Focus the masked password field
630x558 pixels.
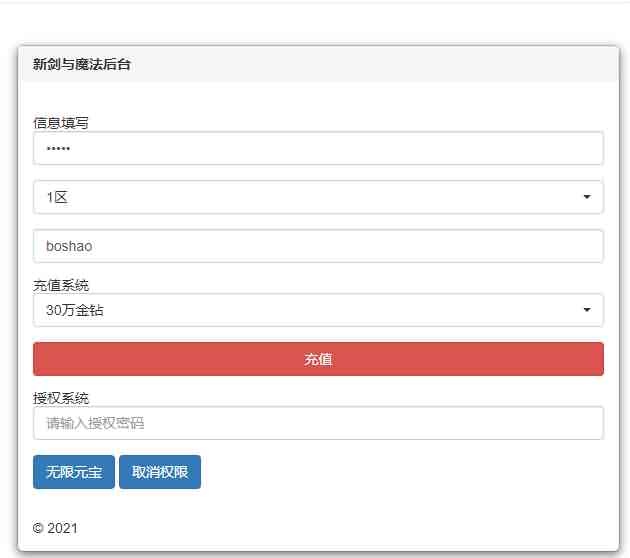point(318,148)
